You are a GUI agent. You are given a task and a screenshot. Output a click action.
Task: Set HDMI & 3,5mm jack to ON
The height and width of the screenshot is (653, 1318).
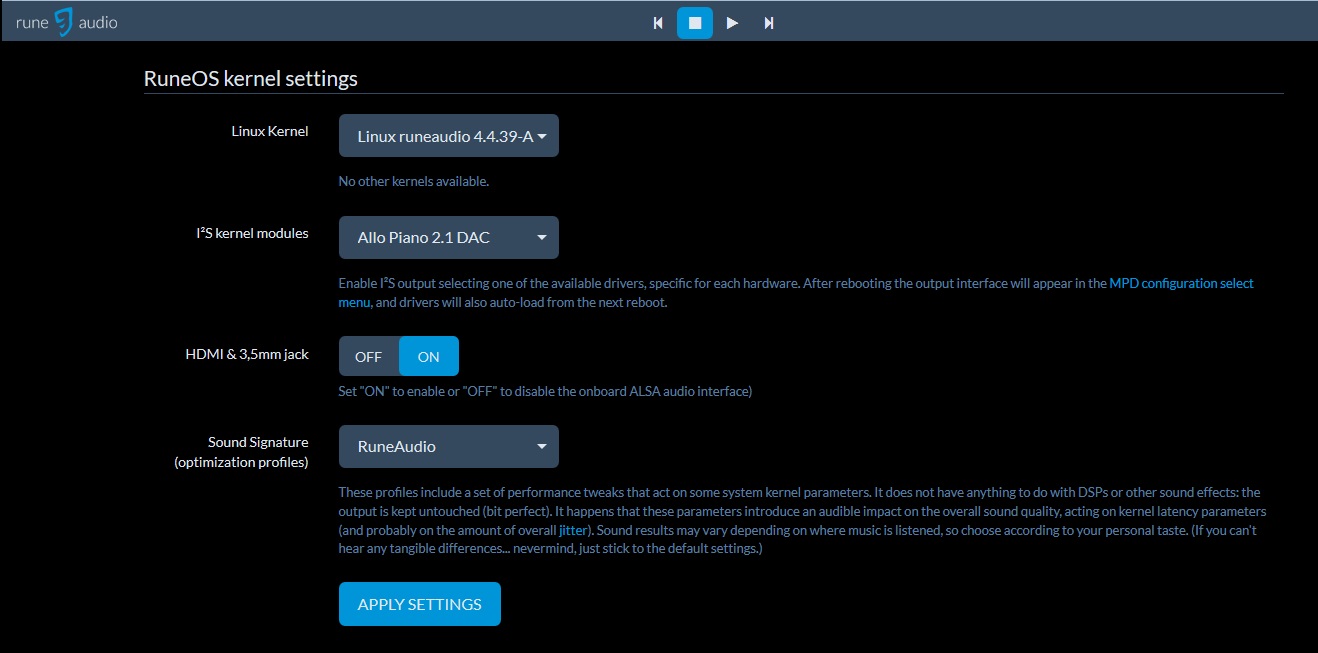[x=428, y=357]
